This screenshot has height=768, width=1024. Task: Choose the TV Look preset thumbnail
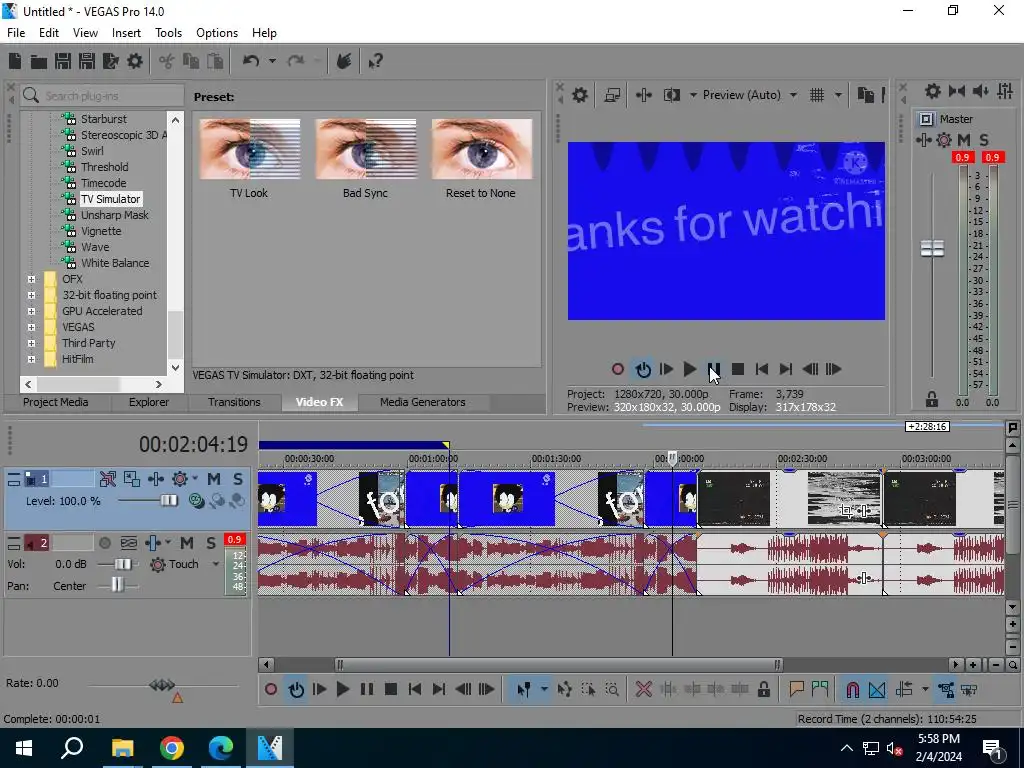click(x=249, y=149)
